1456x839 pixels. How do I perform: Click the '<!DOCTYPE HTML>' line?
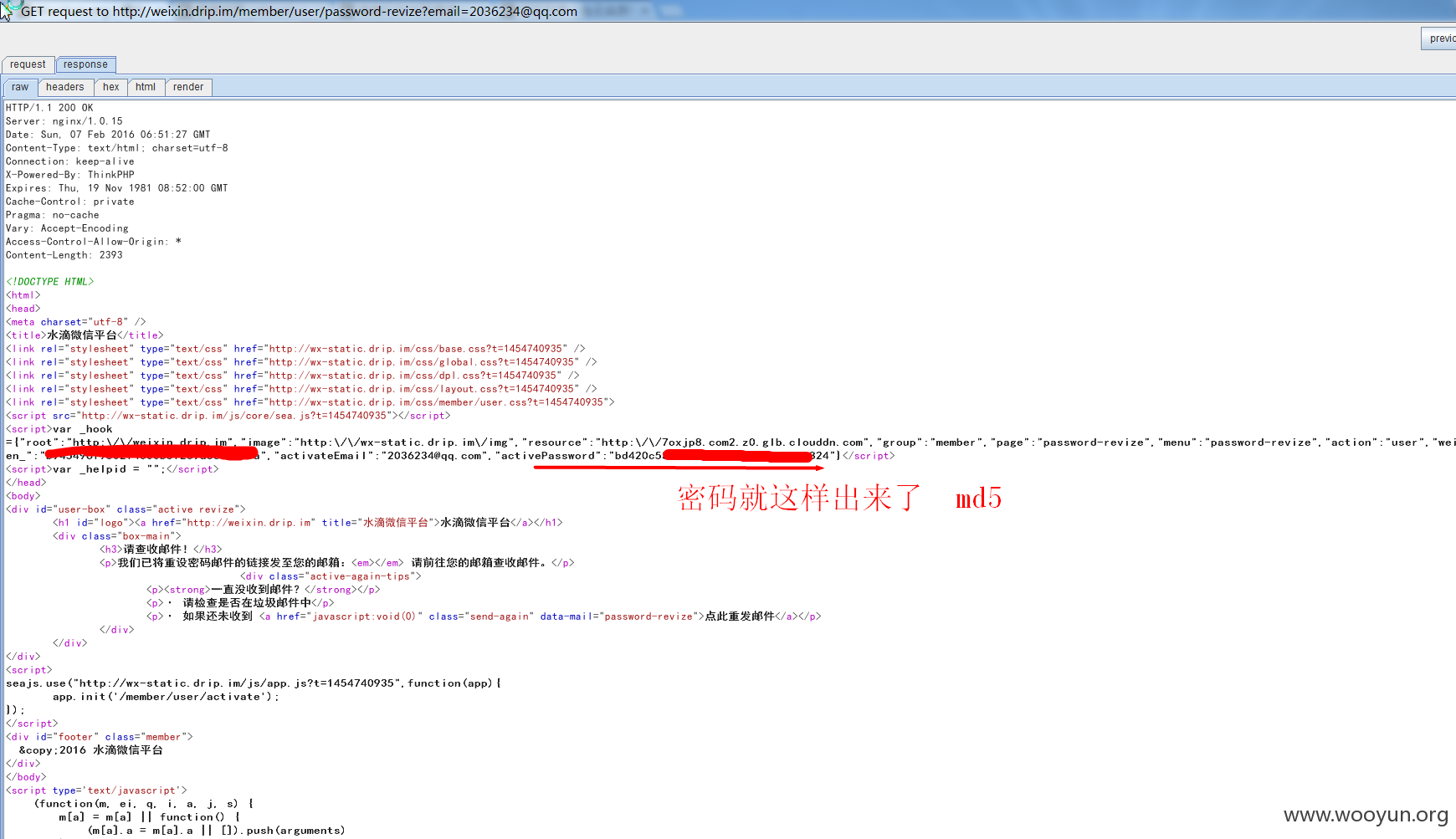(50, 282)
